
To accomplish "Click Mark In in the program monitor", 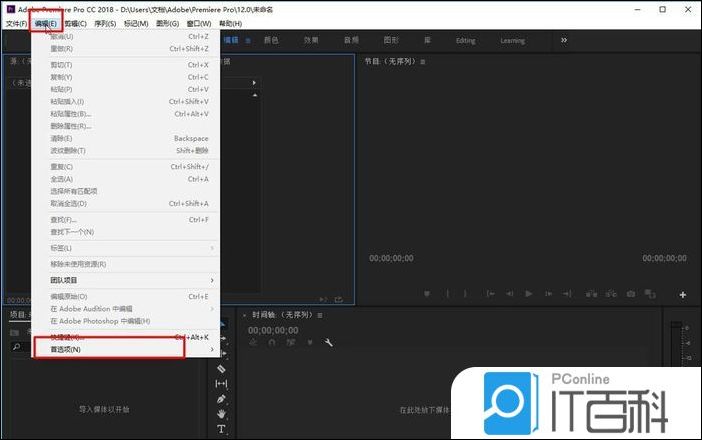I will [447, 294].
